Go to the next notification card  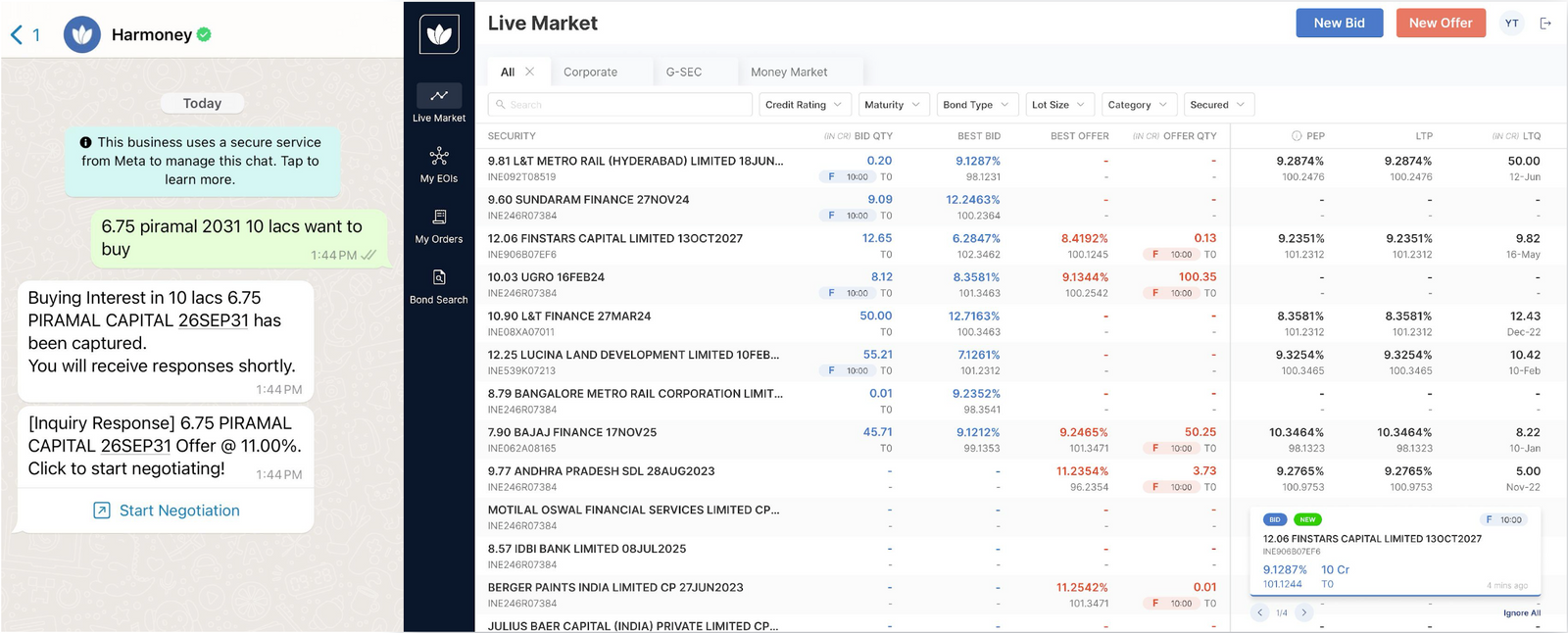[x=1303, y=612]
